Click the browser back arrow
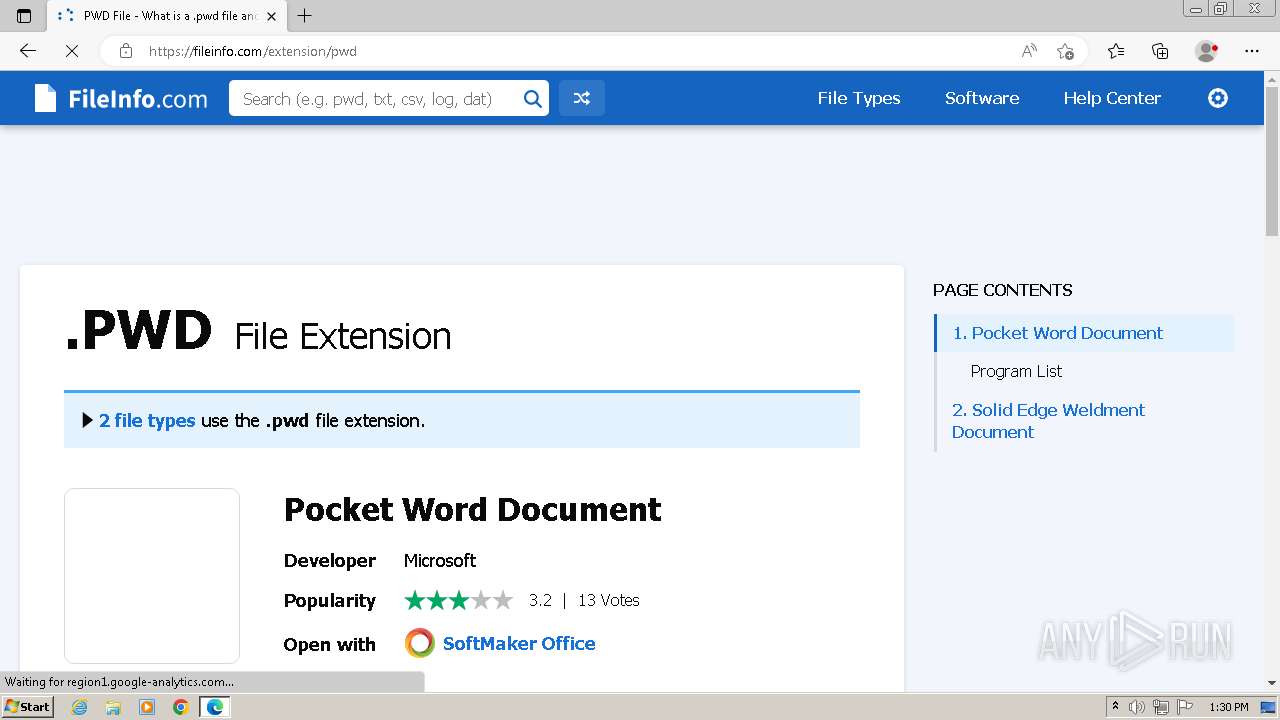This screenshot has height=720, width=1280. coord(28,51)
